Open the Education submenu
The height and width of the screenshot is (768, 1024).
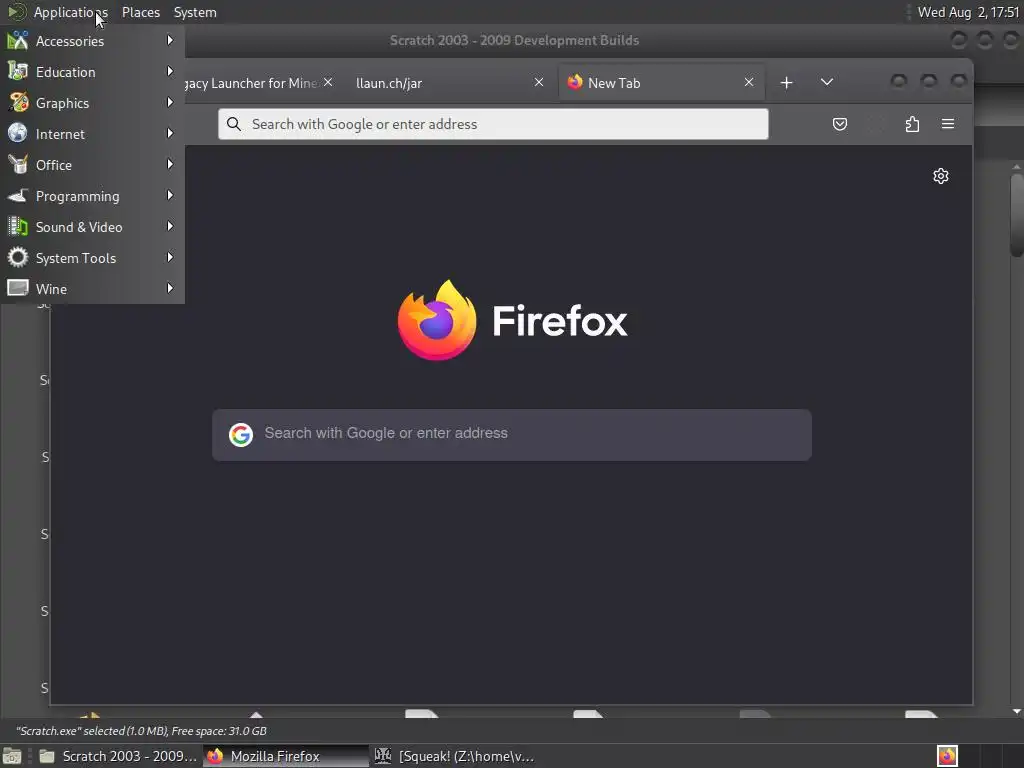pyautogui.click(x=92, y=72)
